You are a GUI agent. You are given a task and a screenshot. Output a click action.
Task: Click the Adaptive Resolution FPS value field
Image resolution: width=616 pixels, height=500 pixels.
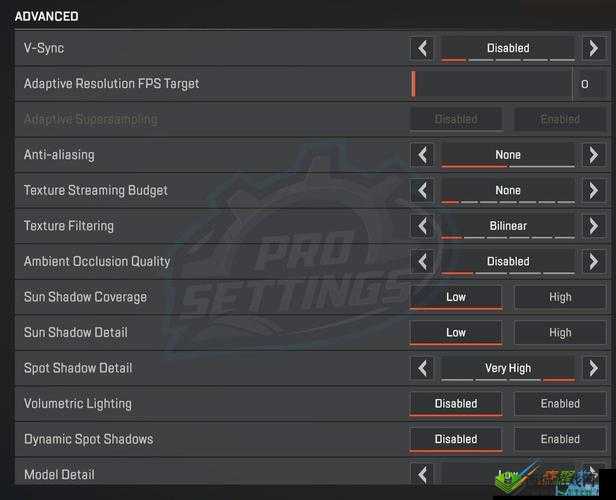(589, 84)
